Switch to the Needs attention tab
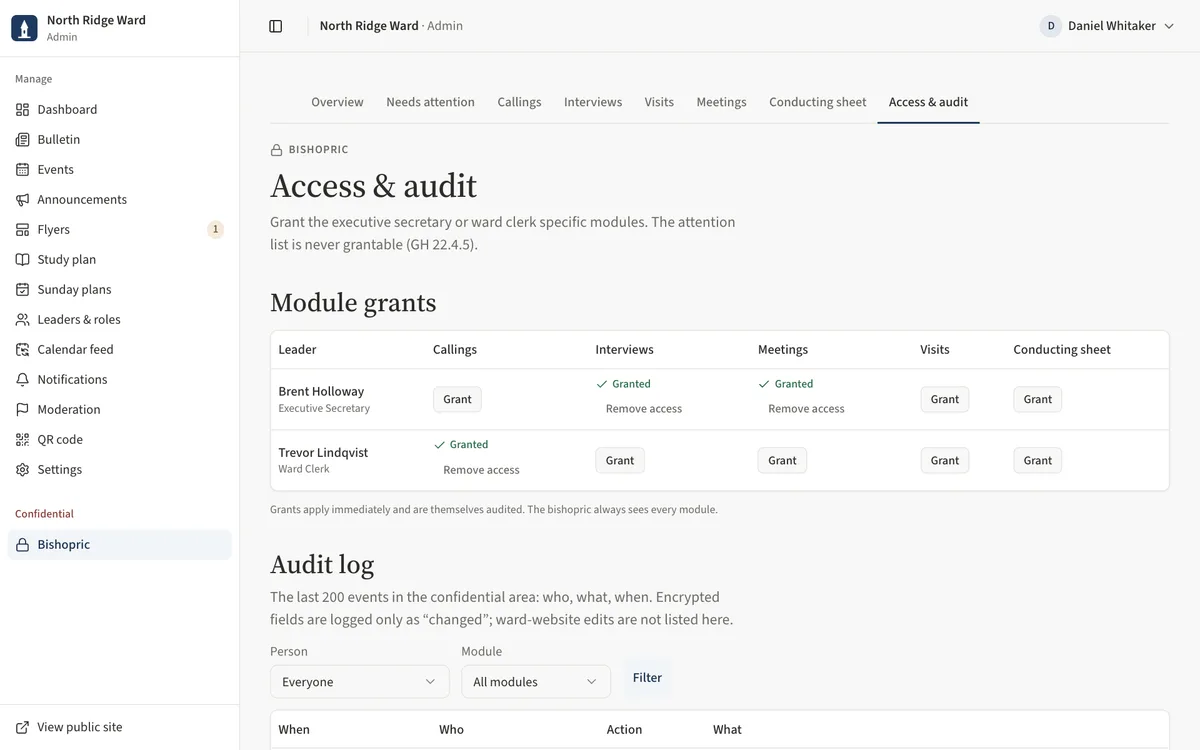Viewport: 1200px width, 750px height. pos(430,102)
